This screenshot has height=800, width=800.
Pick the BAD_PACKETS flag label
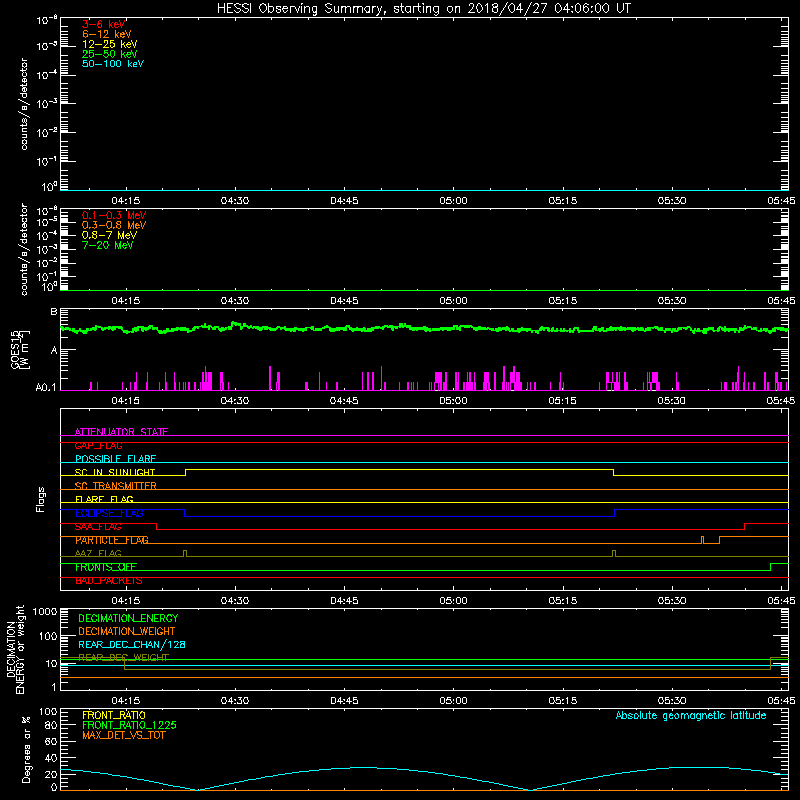tap(109, 581)
